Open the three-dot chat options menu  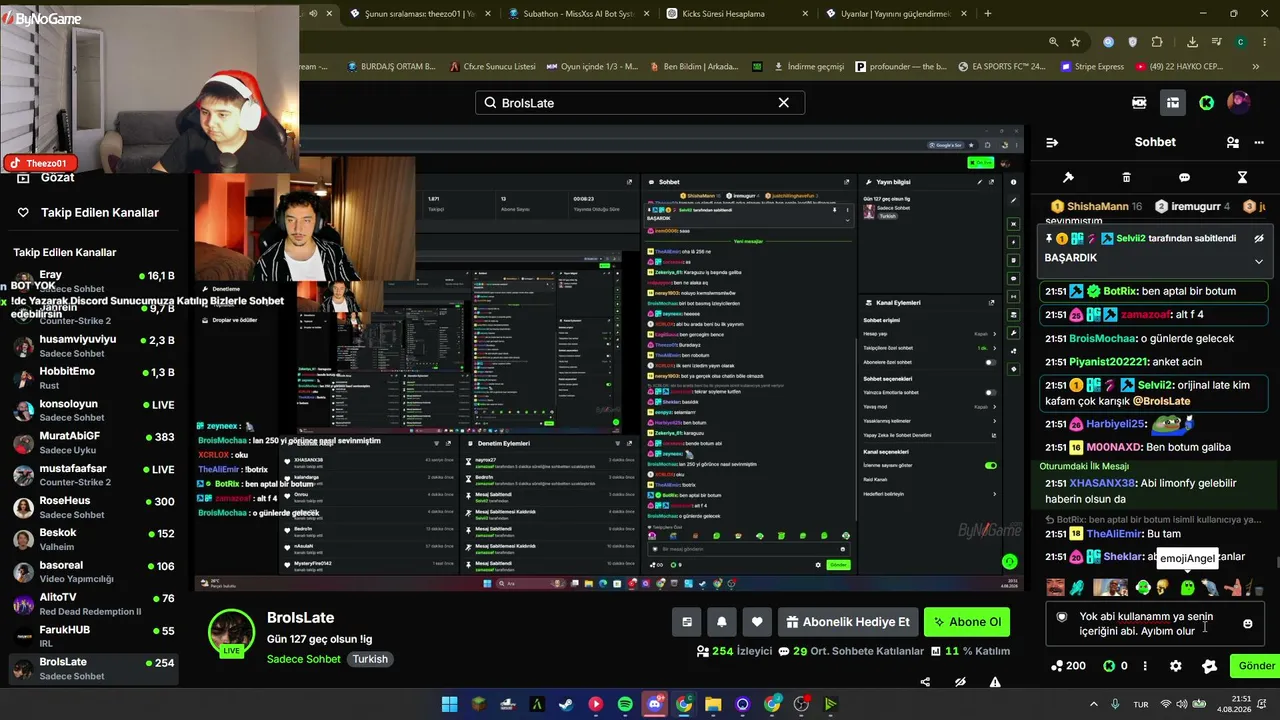(x=1259, y=142)
